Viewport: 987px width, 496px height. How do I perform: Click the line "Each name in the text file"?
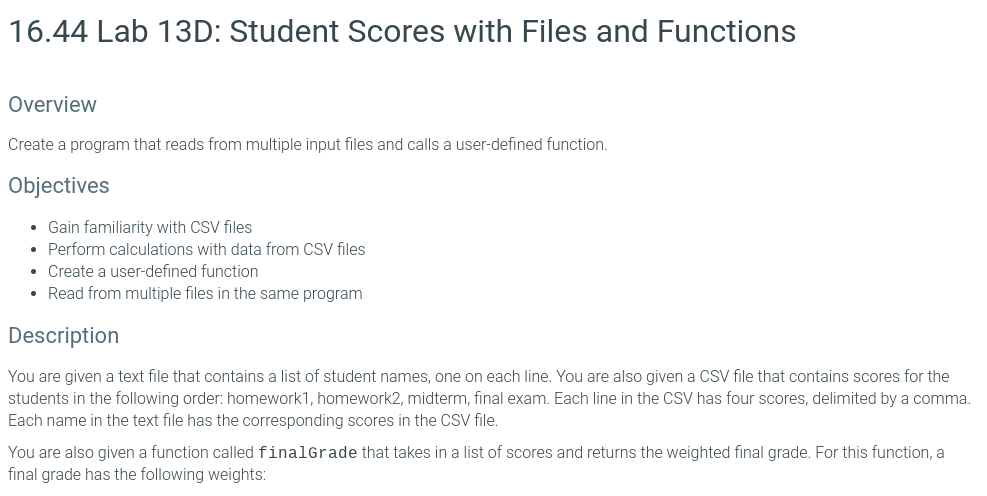tap(253, 420)
